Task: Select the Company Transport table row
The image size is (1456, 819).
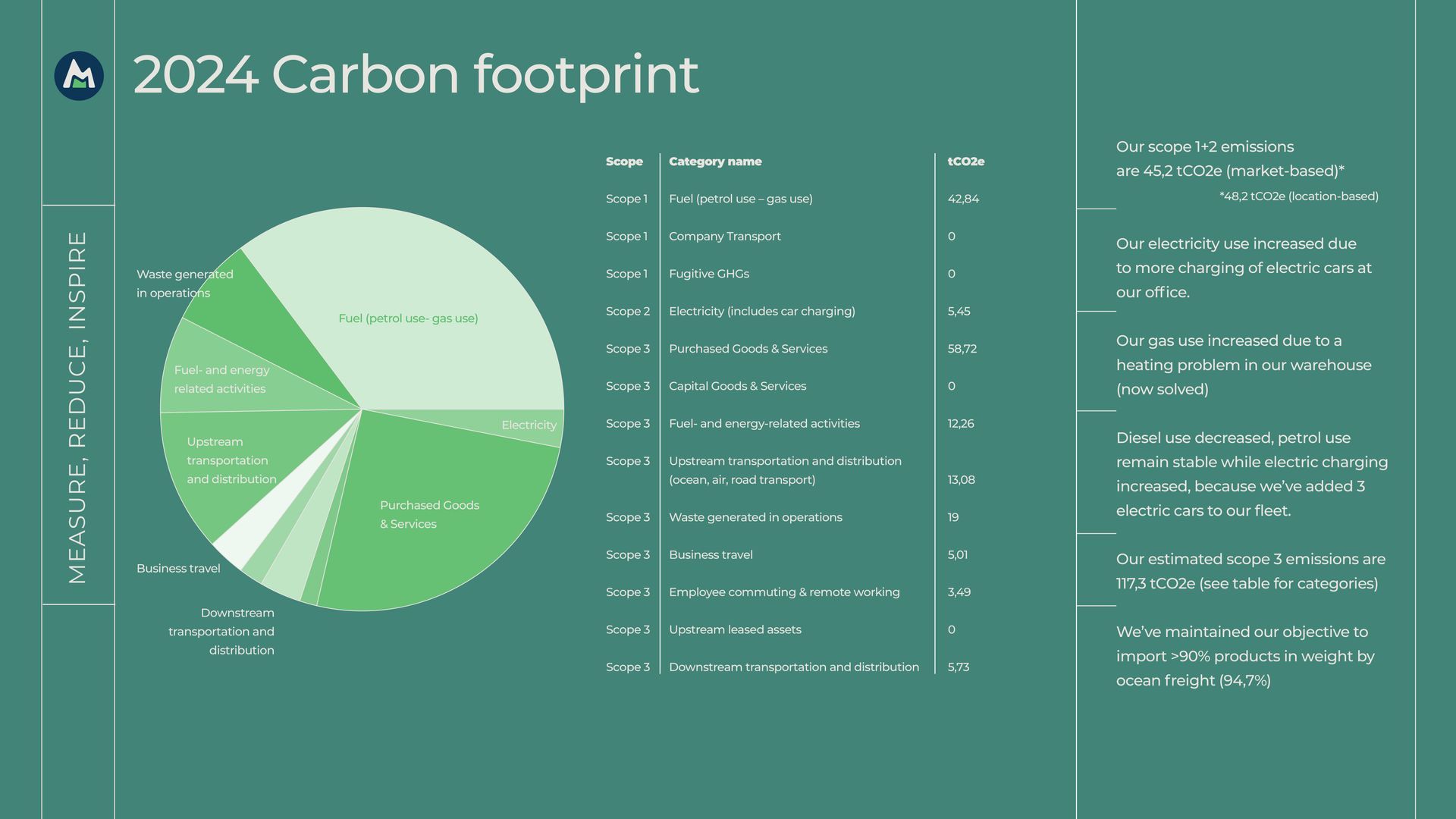Action: pyautogui.click(x=724, y=237)
